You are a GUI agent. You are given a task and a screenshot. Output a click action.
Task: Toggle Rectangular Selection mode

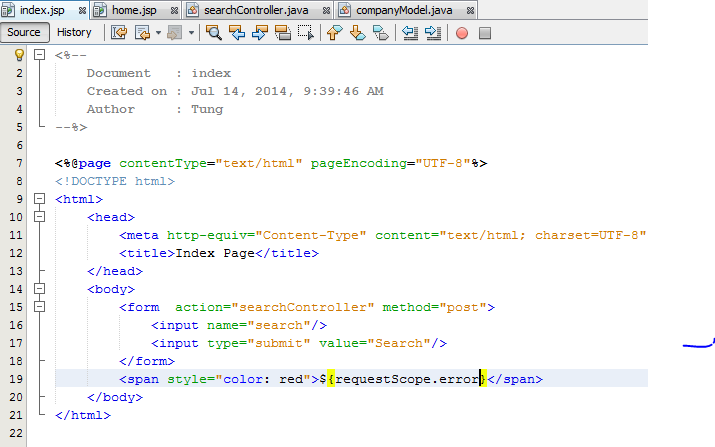tap(306, 33)
